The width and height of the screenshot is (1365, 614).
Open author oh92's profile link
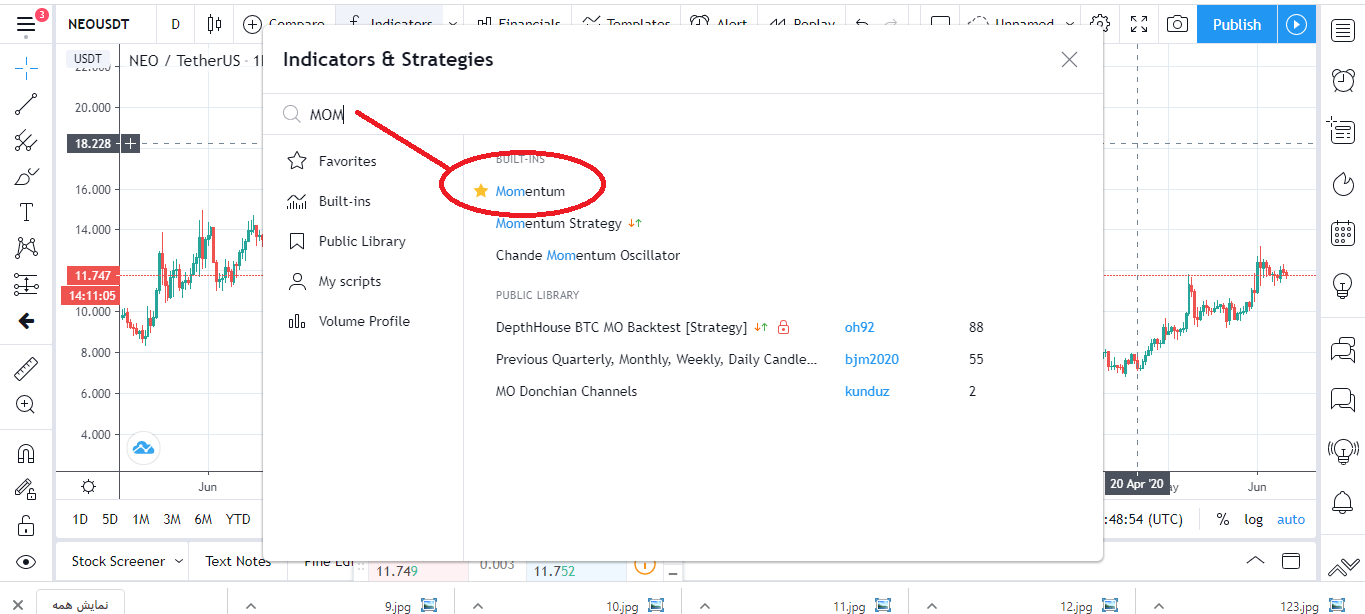[x=860, y=327]
